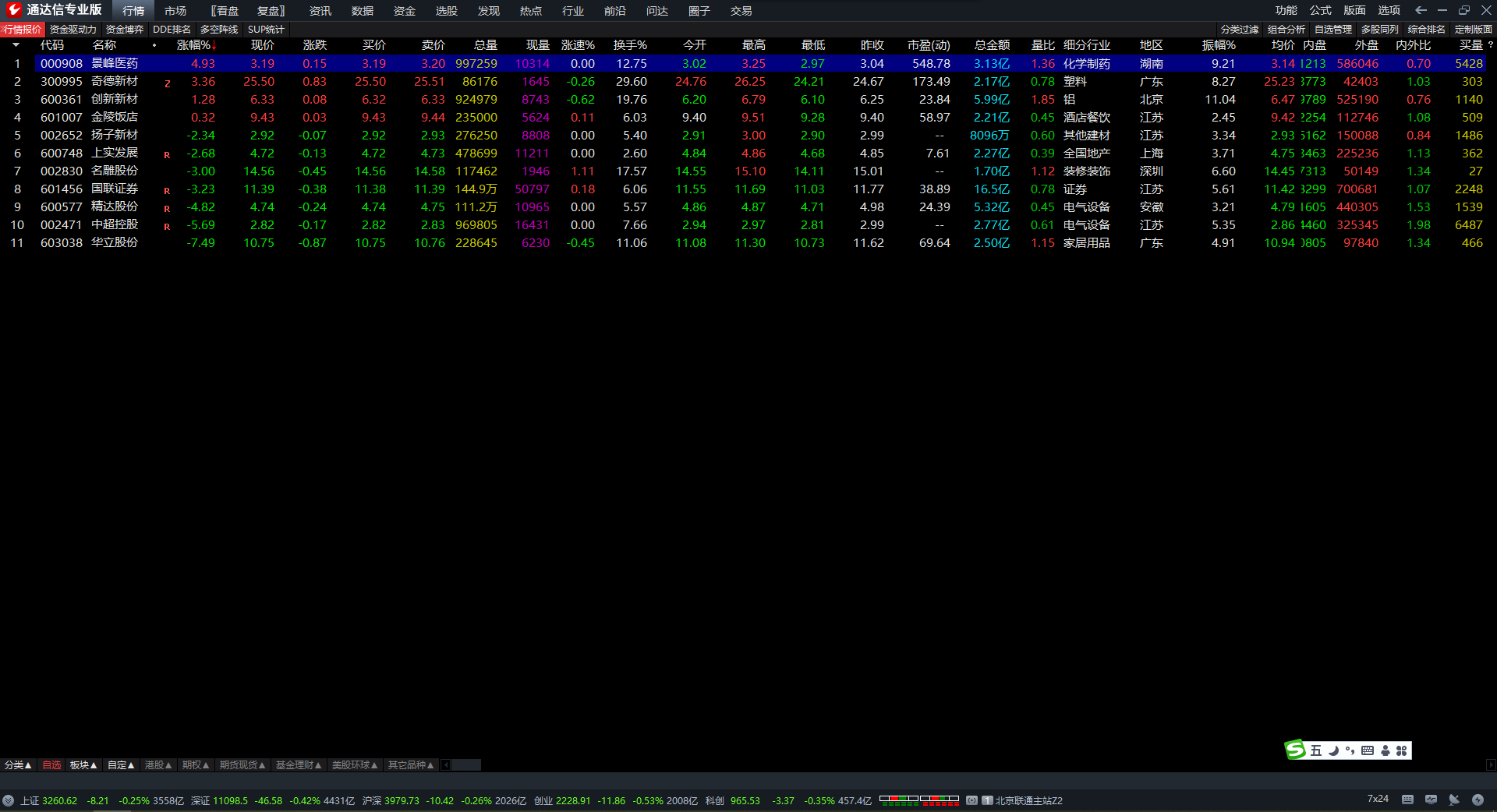Click the 分类过滤 button

coord(1240,30)
